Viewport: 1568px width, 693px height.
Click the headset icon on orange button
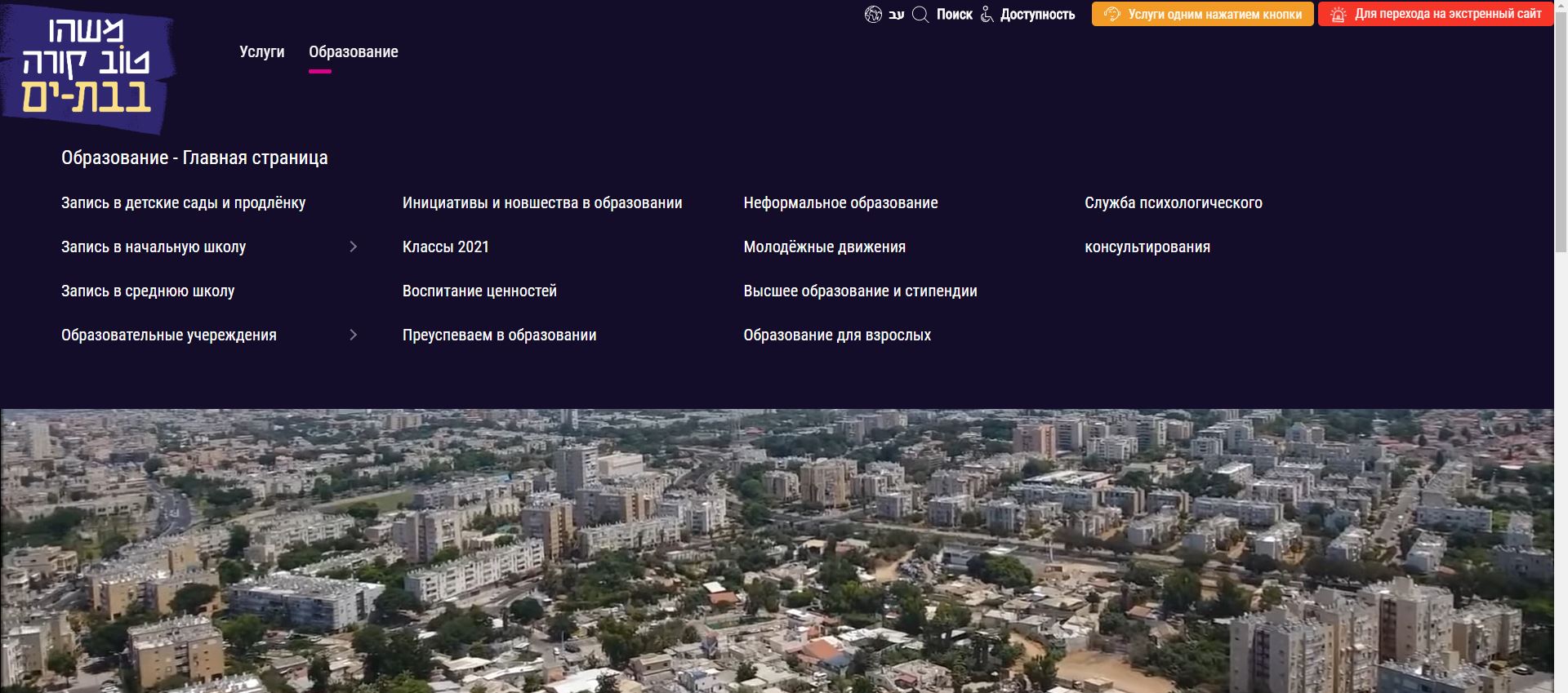point(1111,15)
